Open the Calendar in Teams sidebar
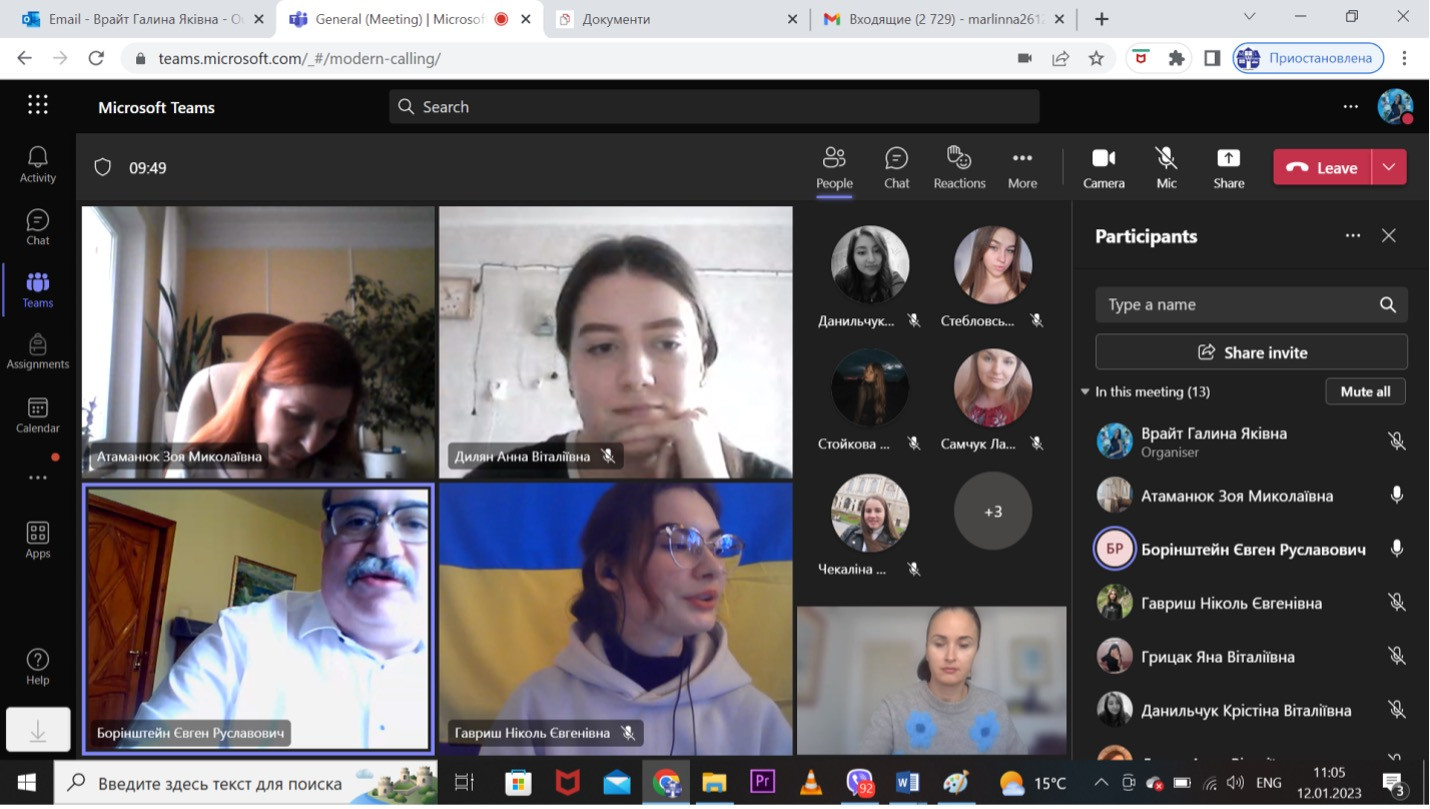The height and width of the screenshot is (809, 1430). pyautogui.click(x=38, y=415)
